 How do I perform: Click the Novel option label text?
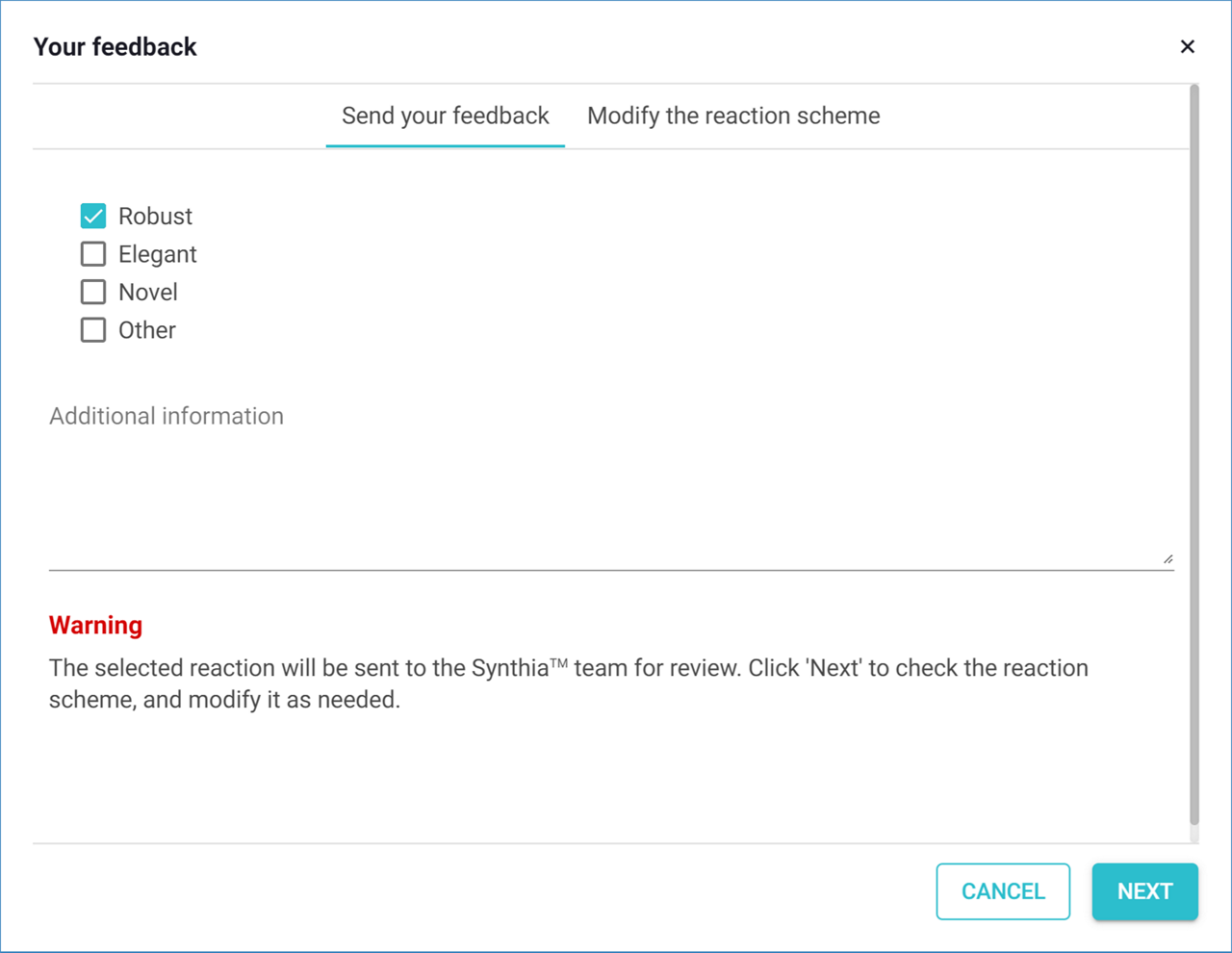tap(147, 292)
